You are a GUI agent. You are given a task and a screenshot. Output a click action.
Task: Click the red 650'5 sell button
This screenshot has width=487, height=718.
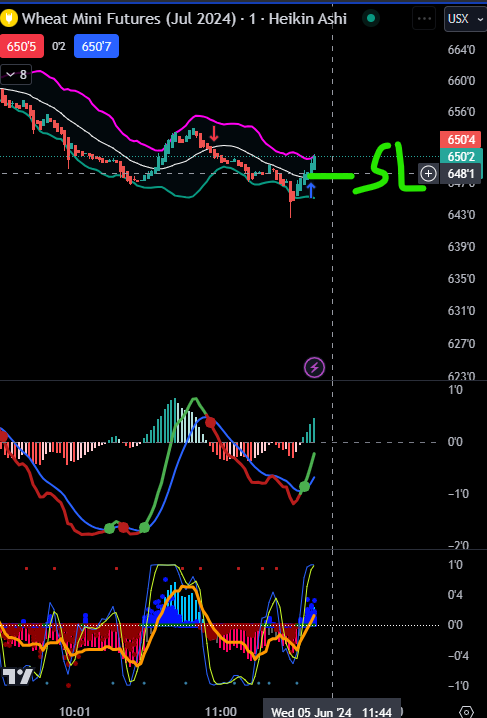pyautogui.click(x=22, y=46)
